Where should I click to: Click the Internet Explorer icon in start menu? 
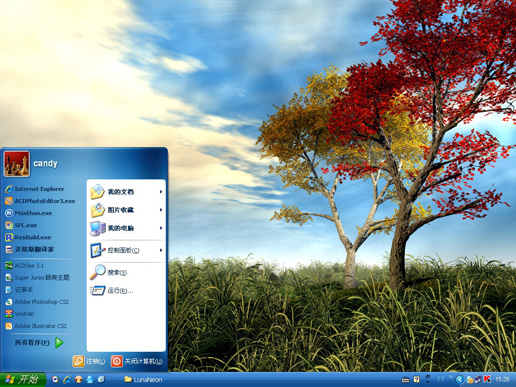[9, 189]
